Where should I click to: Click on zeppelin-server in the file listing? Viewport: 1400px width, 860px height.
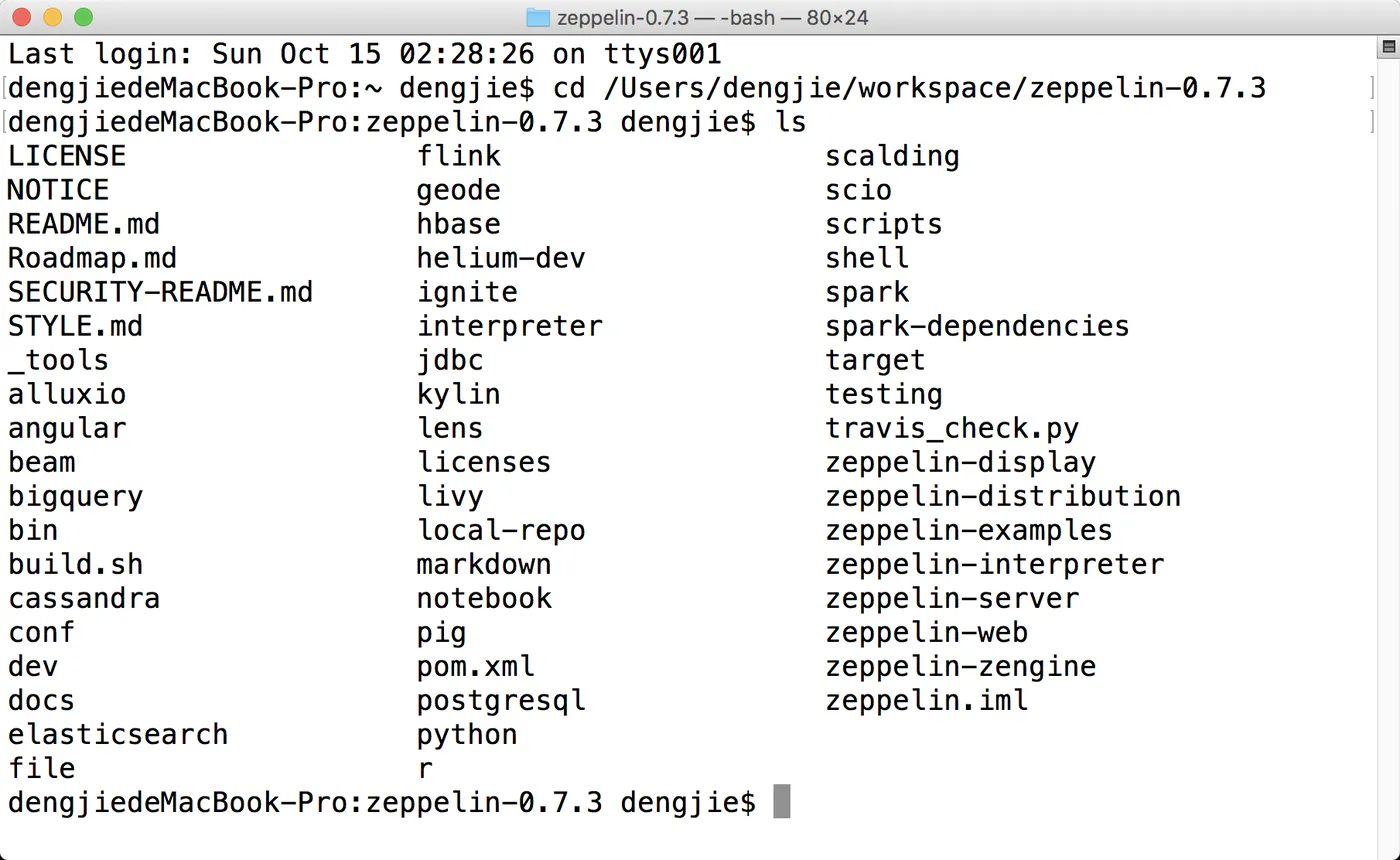click(952, 598)
